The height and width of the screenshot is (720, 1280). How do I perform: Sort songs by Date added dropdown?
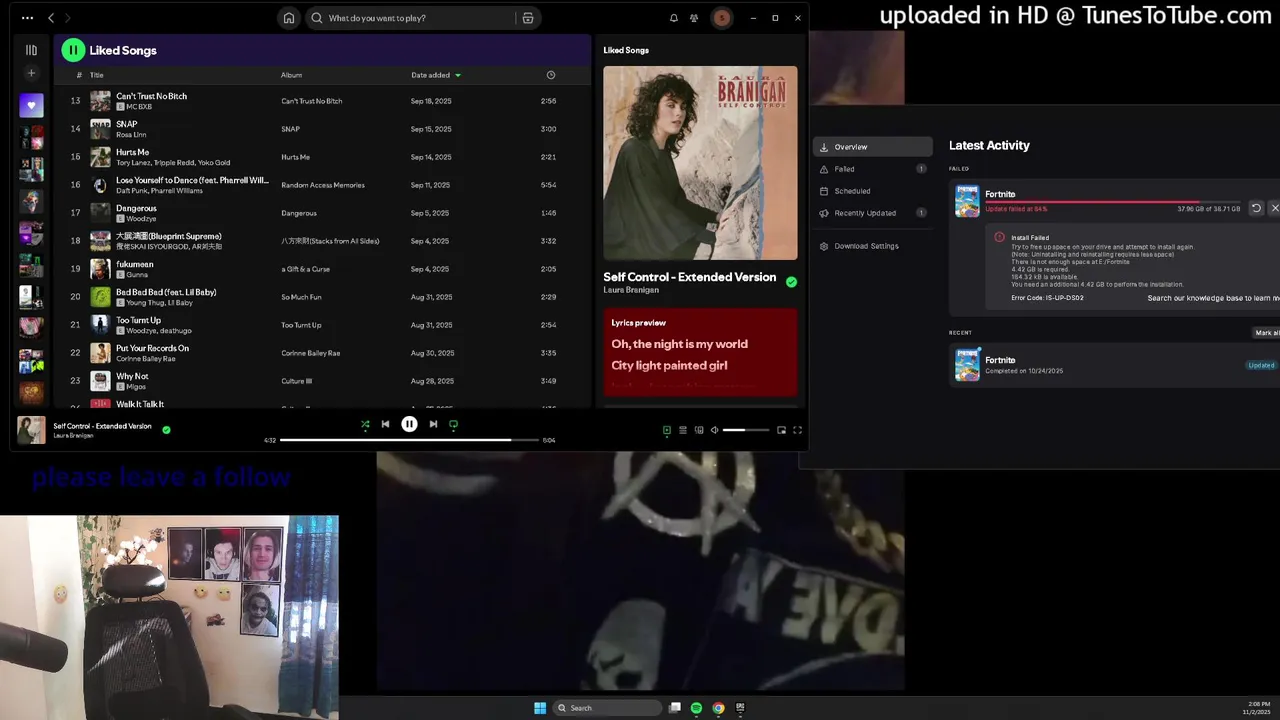(x=436, y=75)
